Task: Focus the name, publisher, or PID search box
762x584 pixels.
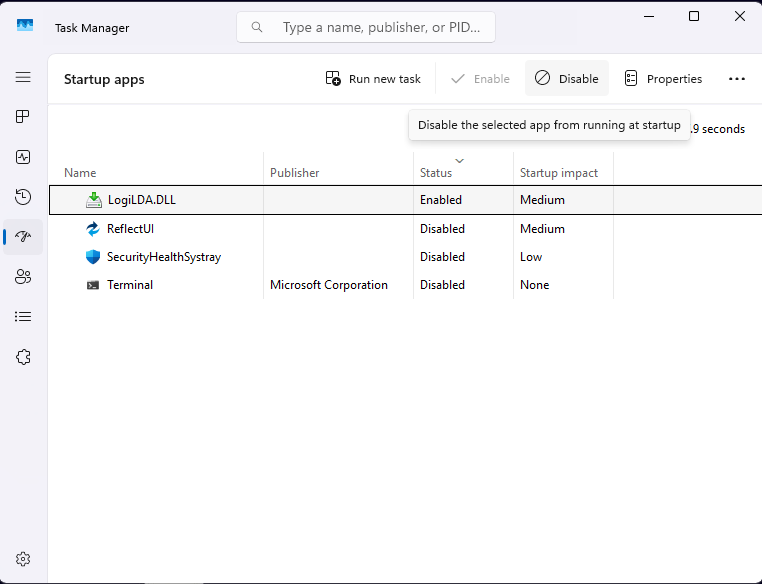Action: (366, 27)
